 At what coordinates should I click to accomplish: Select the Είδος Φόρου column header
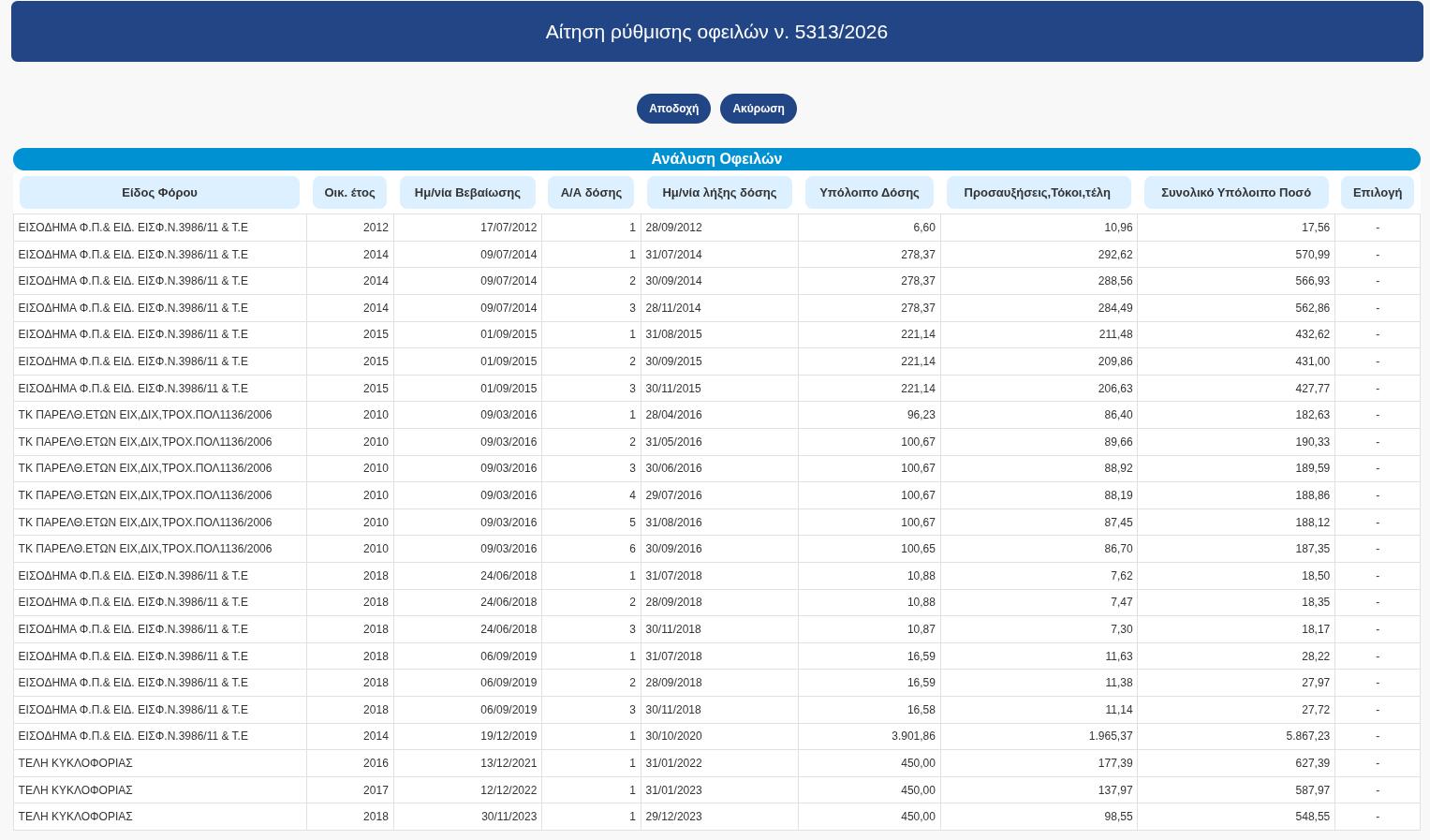159,192
